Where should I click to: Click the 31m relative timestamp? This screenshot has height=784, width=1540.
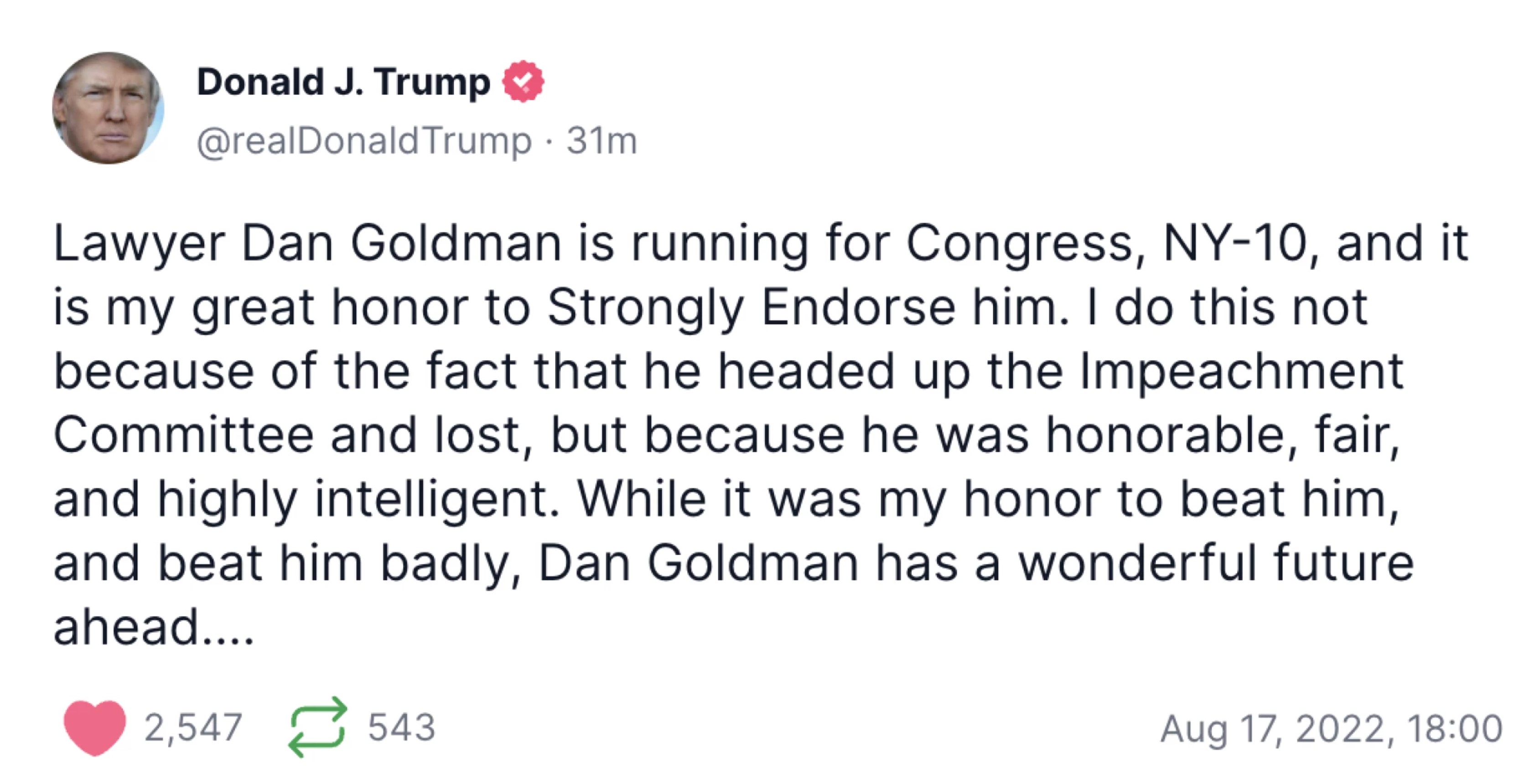602,141
